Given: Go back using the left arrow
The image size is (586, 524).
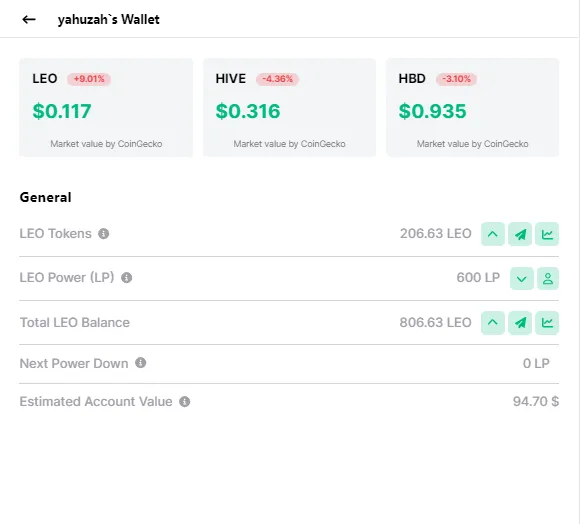Looking at the screenshot, I should point(29,19).
